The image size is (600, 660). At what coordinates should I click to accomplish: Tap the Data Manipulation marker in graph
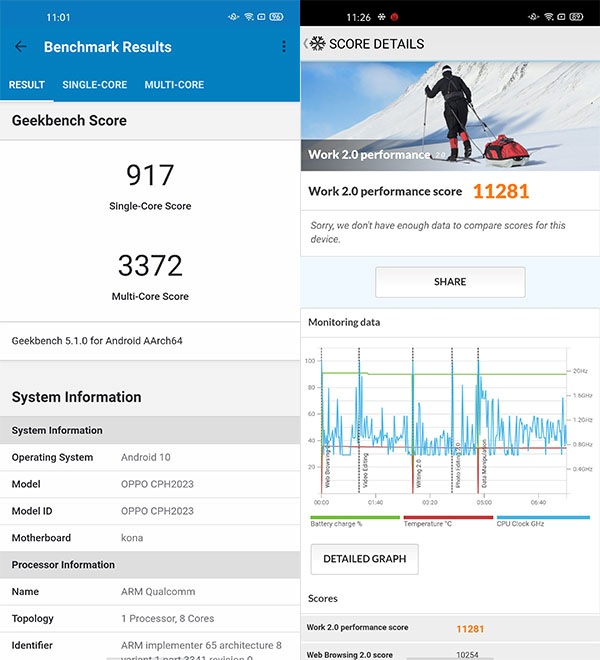tap(484, 464)
